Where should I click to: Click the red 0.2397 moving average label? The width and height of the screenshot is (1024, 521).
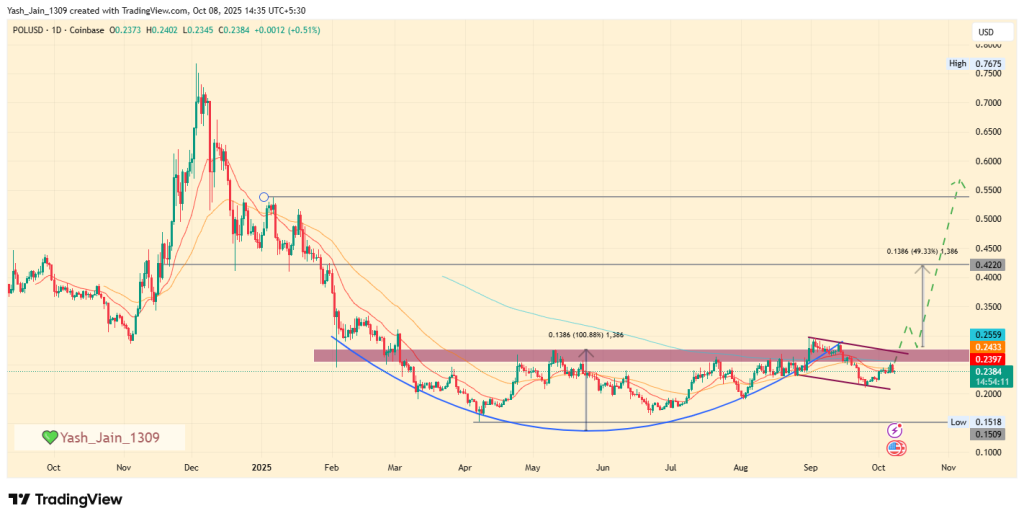pyautogui.click(x=988, y=358)
